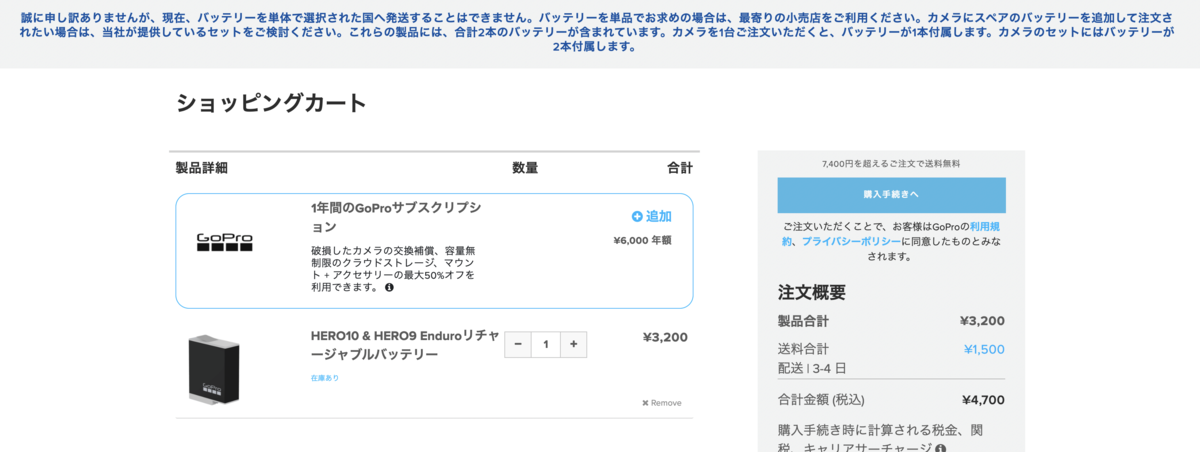This screenshot has width=1200, height=452.
Task: Click the info icon after 利用できます。
Action: click(389, 288)
